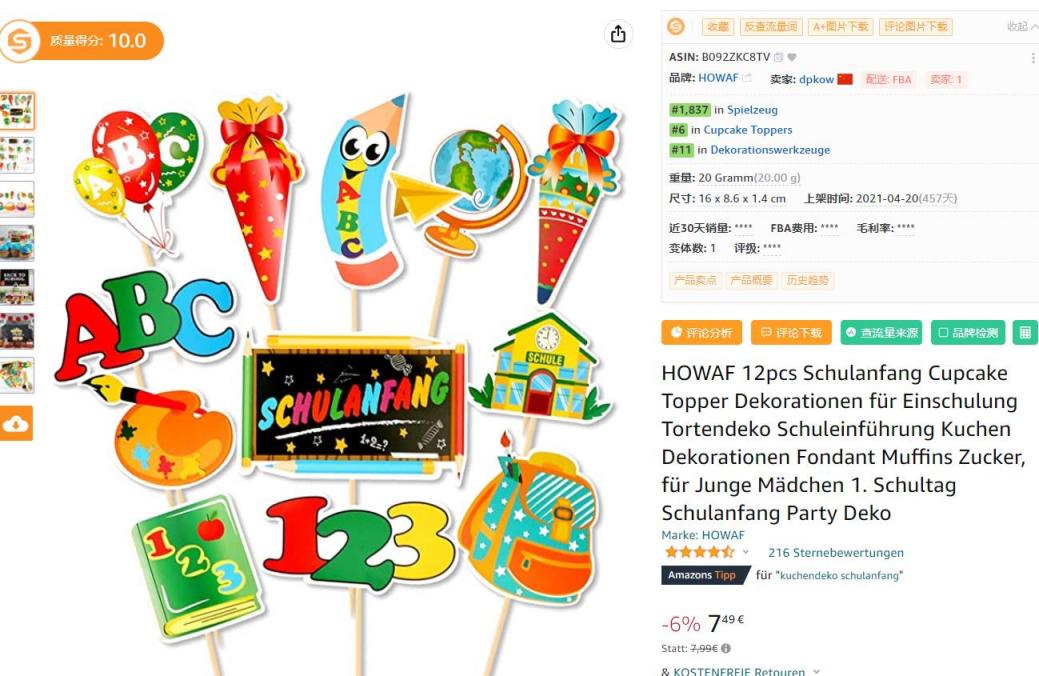Image resolution: width=1039 pixels, height=676 pixels.
Task: Click the 评论下载 review download button
Action: click(x=791, y=332)
